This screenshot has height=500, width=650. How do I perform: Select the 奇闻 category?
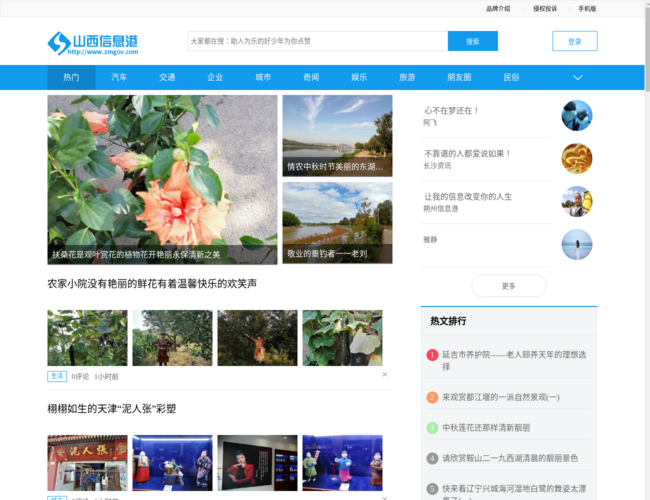point(311,78)
